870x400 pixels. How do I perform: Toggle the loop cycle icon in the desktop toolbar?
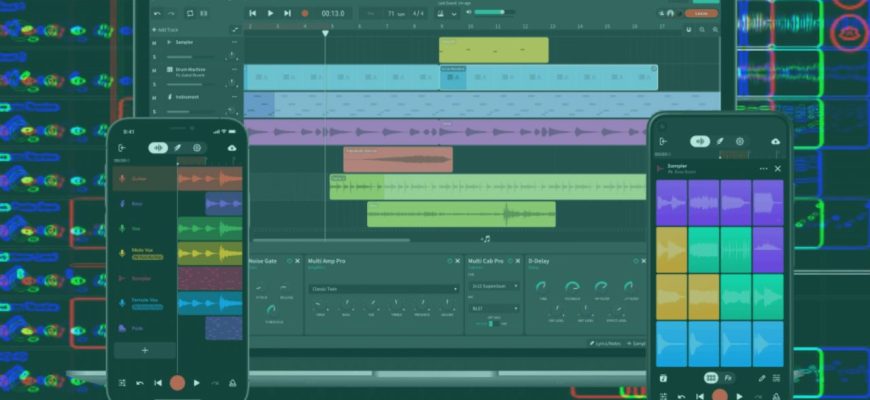click(190, 13)
